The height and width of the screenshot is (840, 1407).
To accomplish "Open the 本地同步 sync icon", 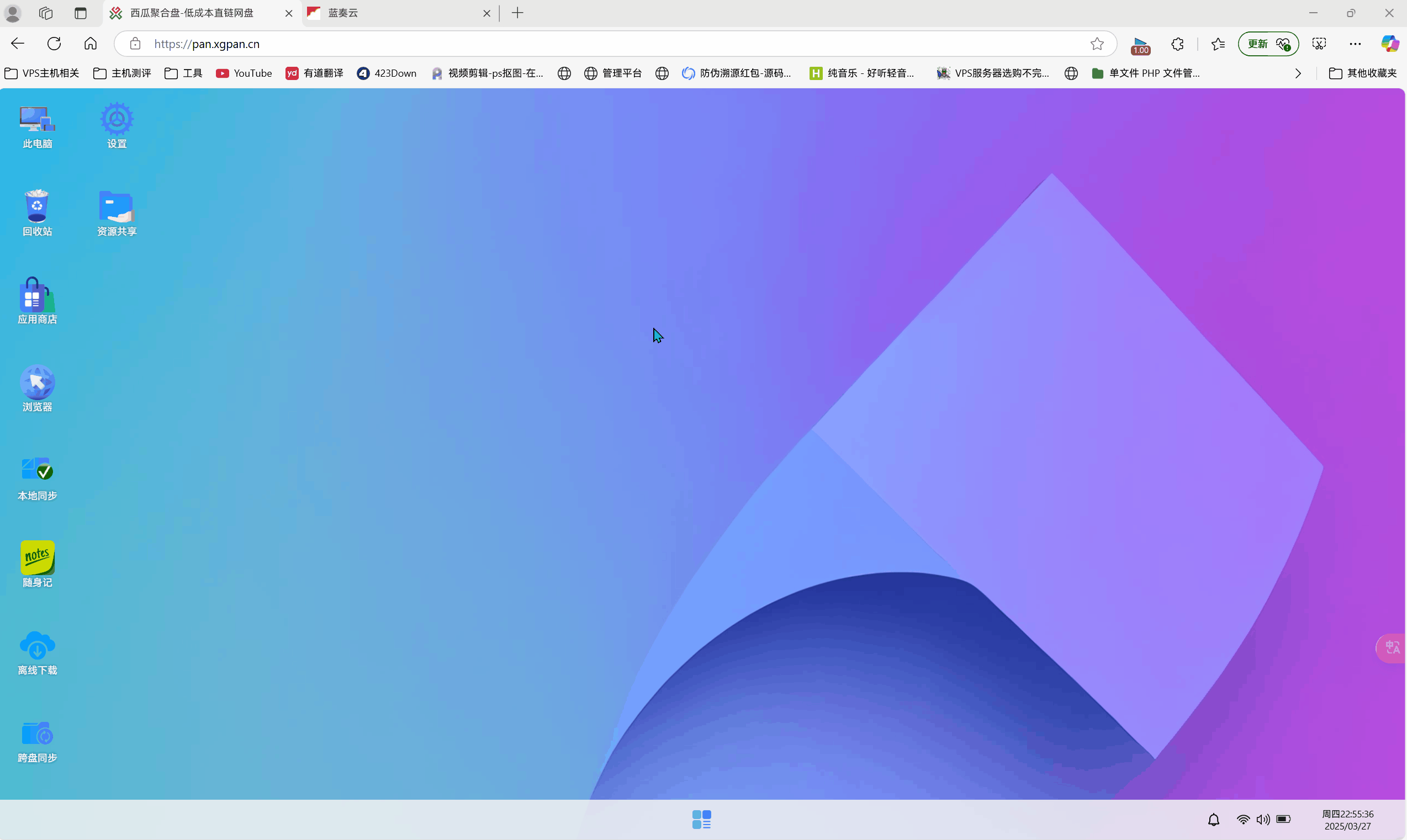I will pyautogui.click(x=38, y=470).
